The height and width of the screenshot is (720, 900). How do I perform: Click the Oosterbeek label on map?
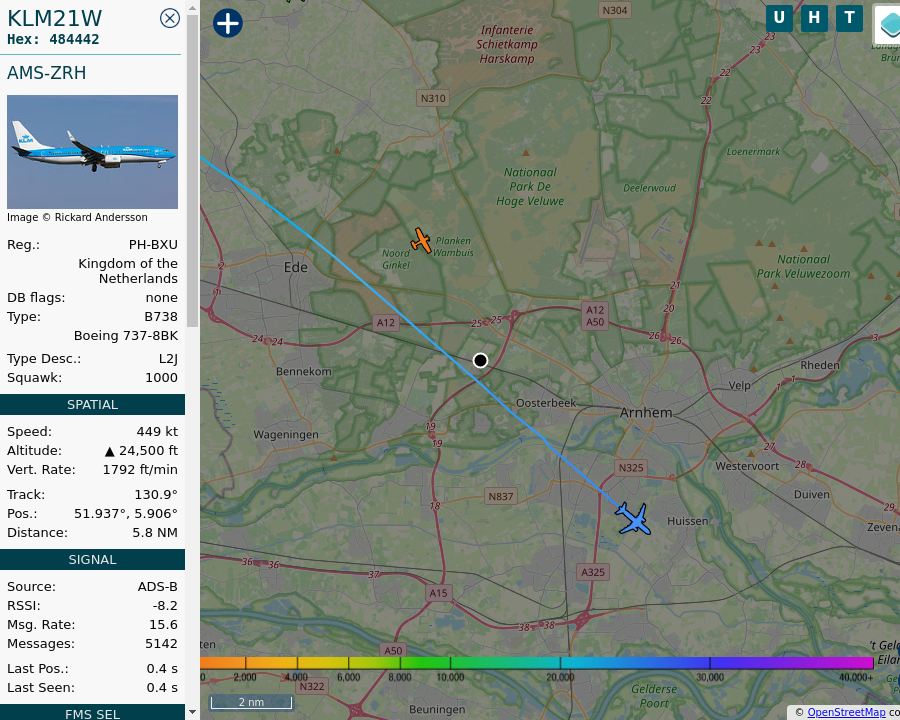[x=546, y=403]
